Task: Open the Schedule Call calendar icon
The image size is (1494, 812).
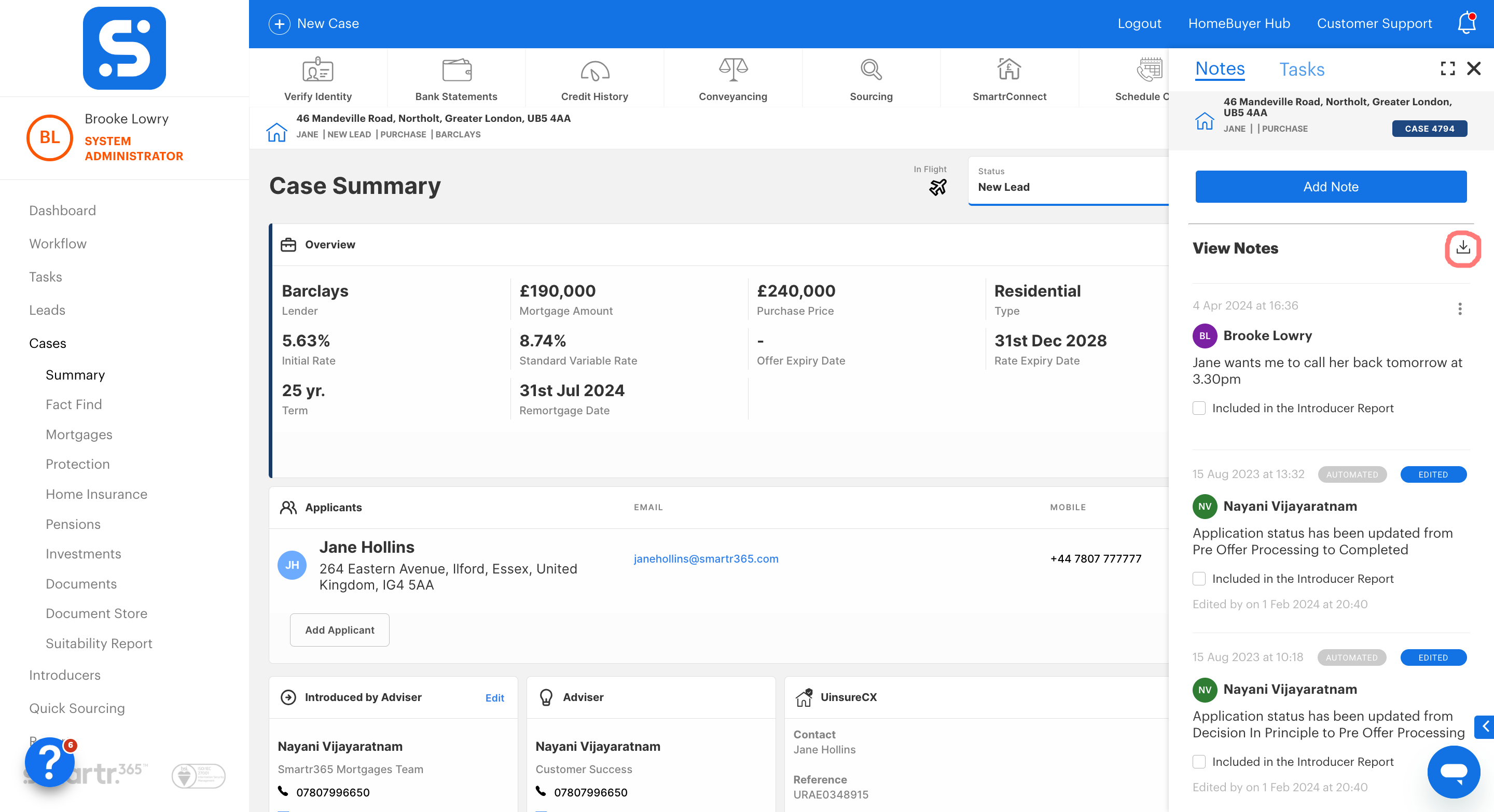Action: point(1150,70)
